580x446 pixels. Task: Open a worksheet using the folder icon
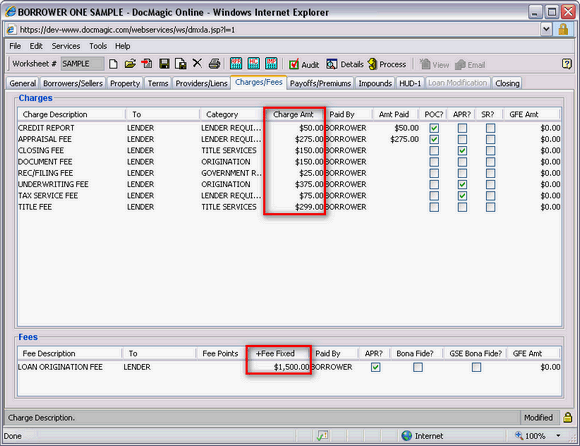(x=130, y=64)
